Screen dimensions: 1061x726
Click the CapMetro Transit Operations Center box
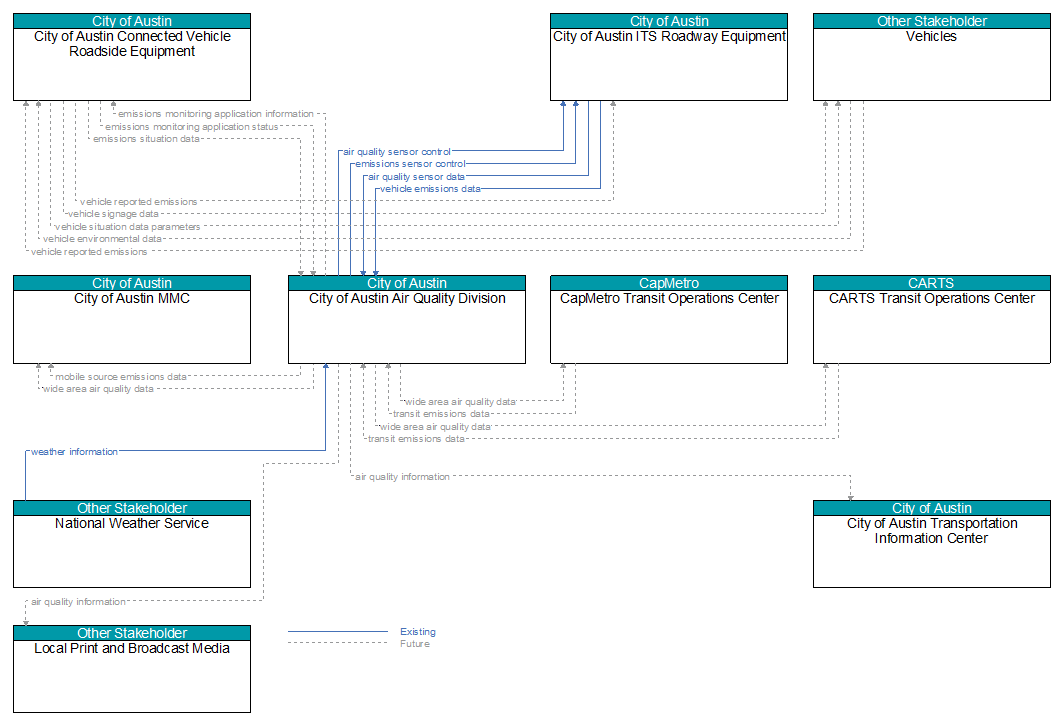coord(669,319)
